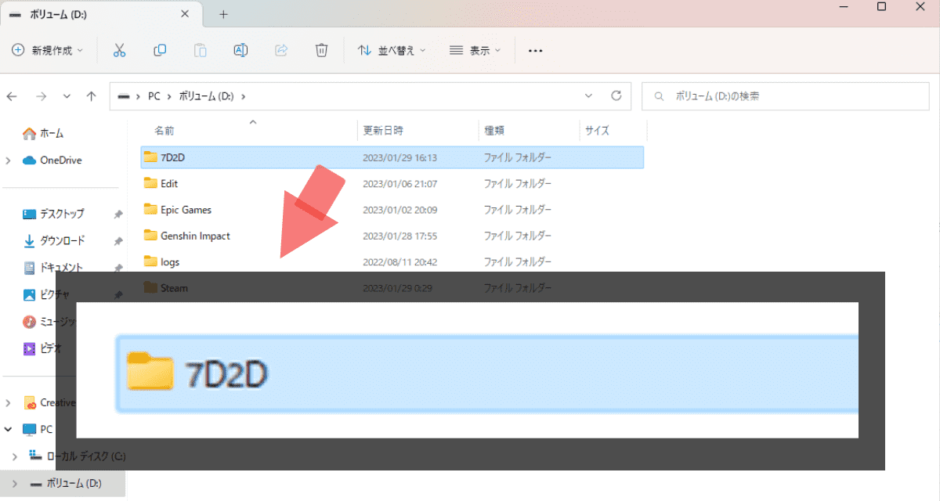
Task: Click the drive icon in address bar
Action: (x=123, y=96)
